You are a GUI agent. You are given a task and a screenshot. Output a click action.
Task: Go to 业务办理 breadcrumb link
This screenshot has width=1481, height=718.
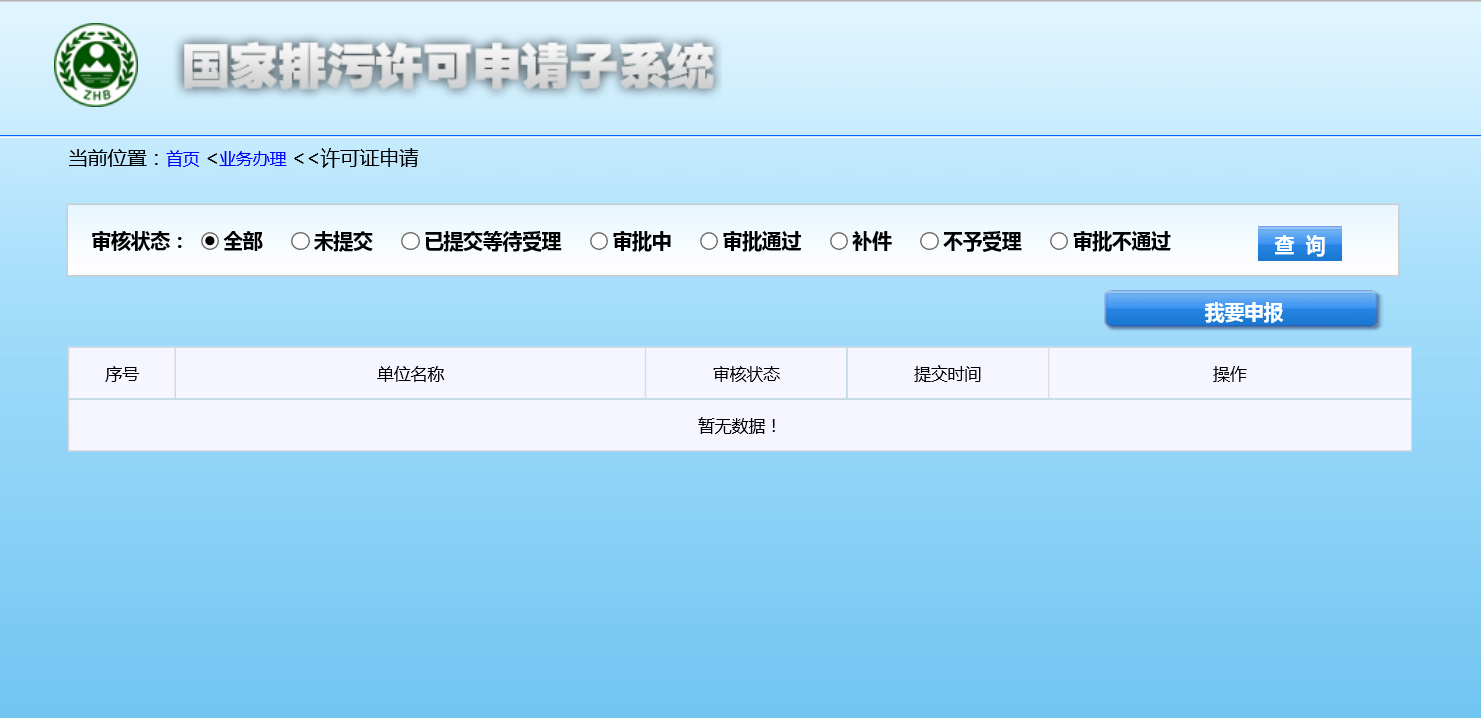coord(253,159)
